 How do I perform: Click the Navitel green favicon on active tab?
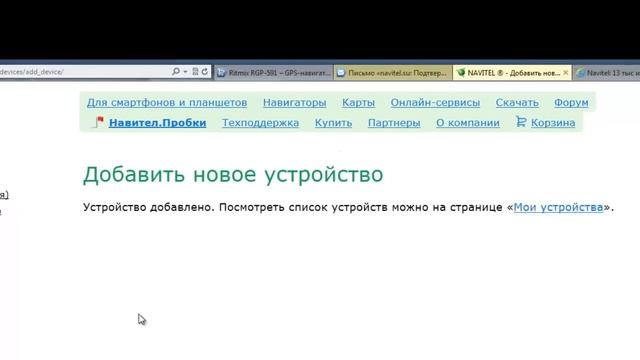[x=461, y=73]
